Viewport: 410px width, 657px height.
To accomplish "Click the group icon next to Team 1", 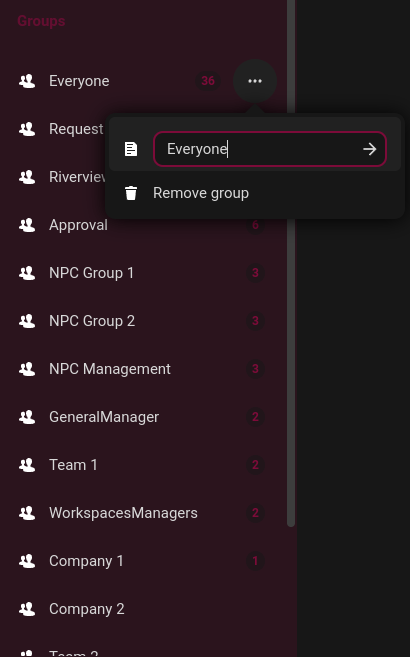I will click(x=27, y=465).
